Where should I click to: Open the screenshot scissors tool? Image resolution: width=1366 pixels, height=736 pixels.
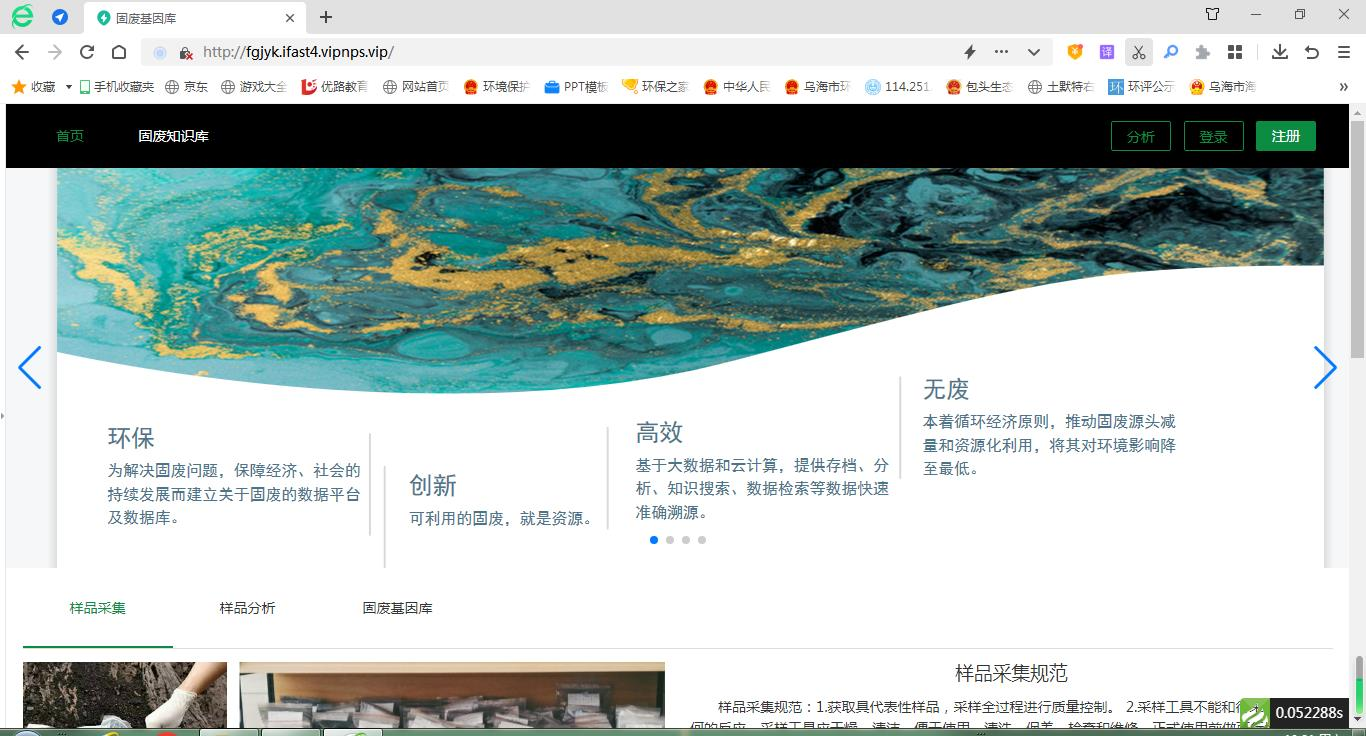pos(1139,52)
